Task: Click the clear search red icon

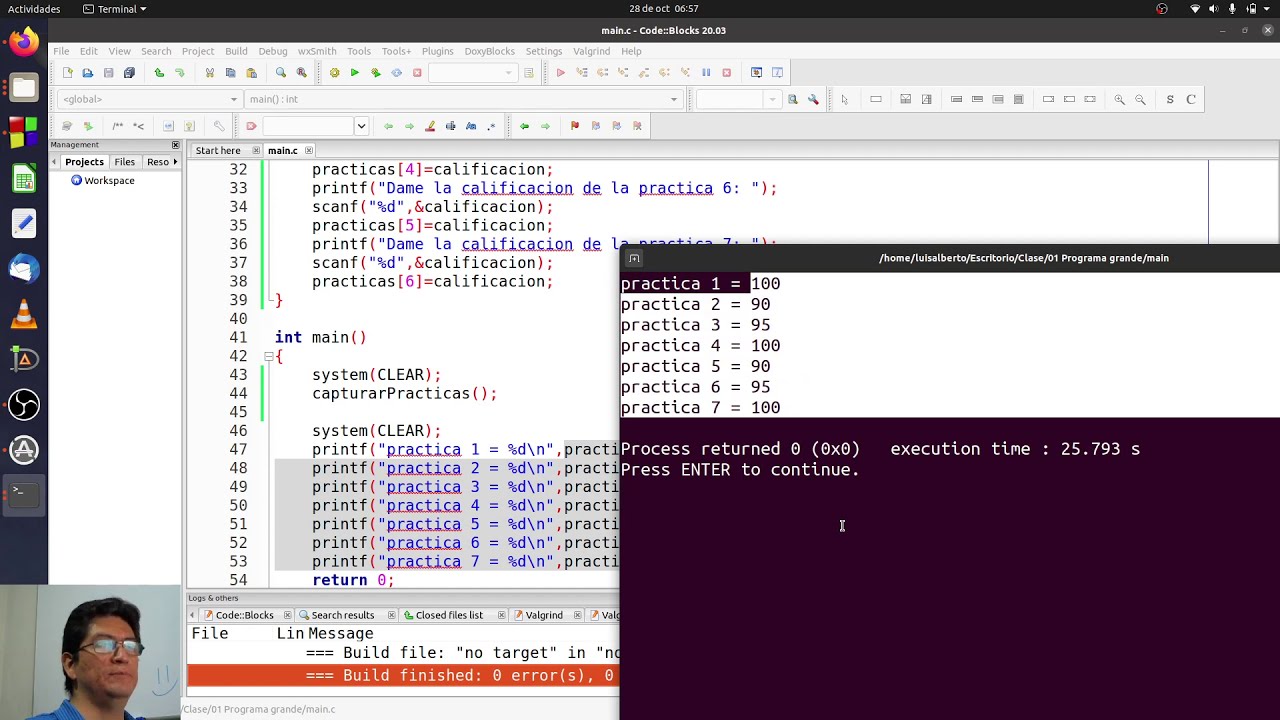Action: point(251,126)
